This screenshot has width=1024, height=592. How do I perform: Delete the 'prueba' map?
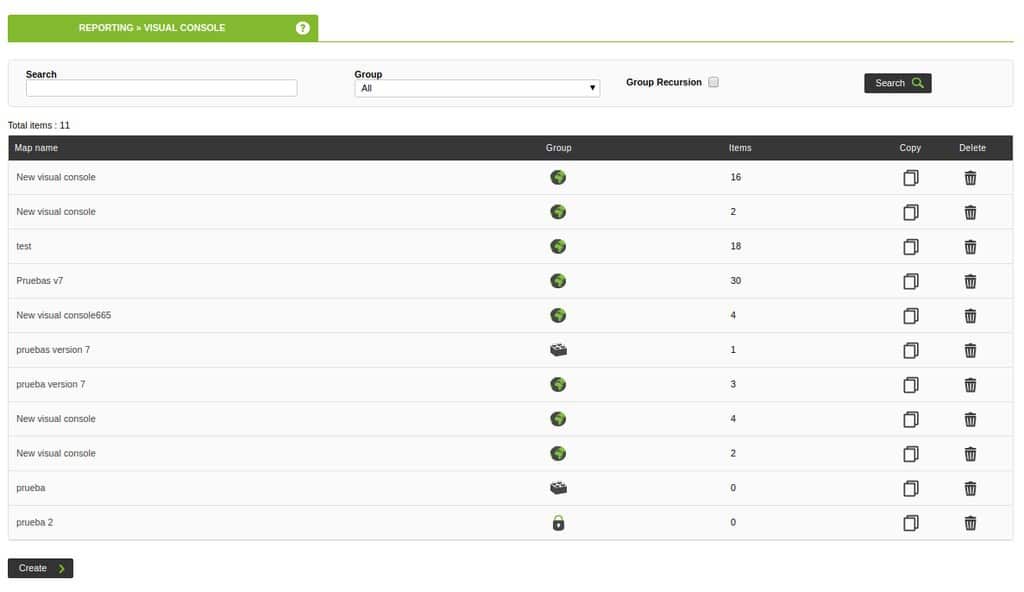[x=970, y=488]
